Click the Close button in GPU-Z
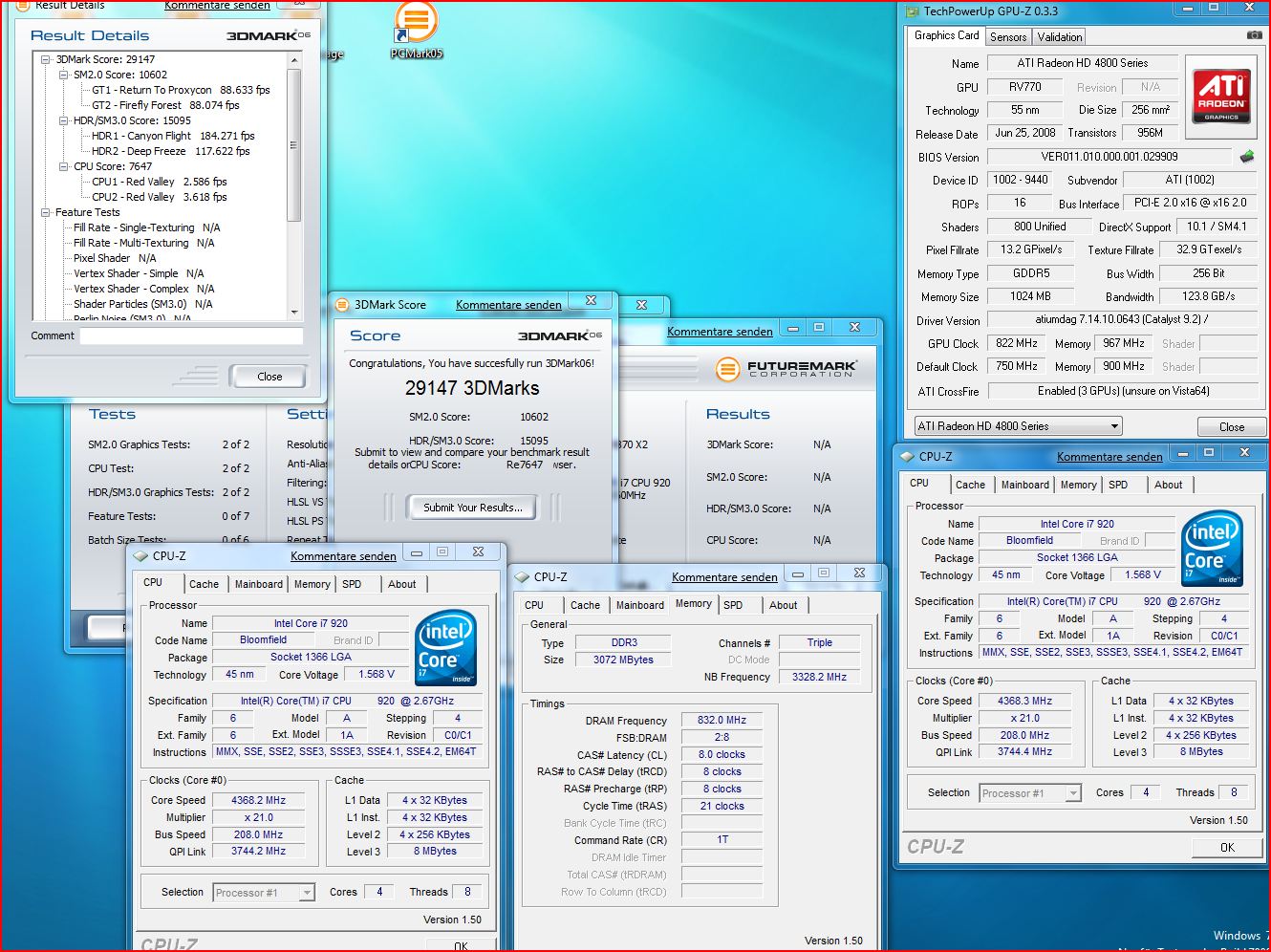The width and height of the screenshot is (1271, 952). 1232,427
